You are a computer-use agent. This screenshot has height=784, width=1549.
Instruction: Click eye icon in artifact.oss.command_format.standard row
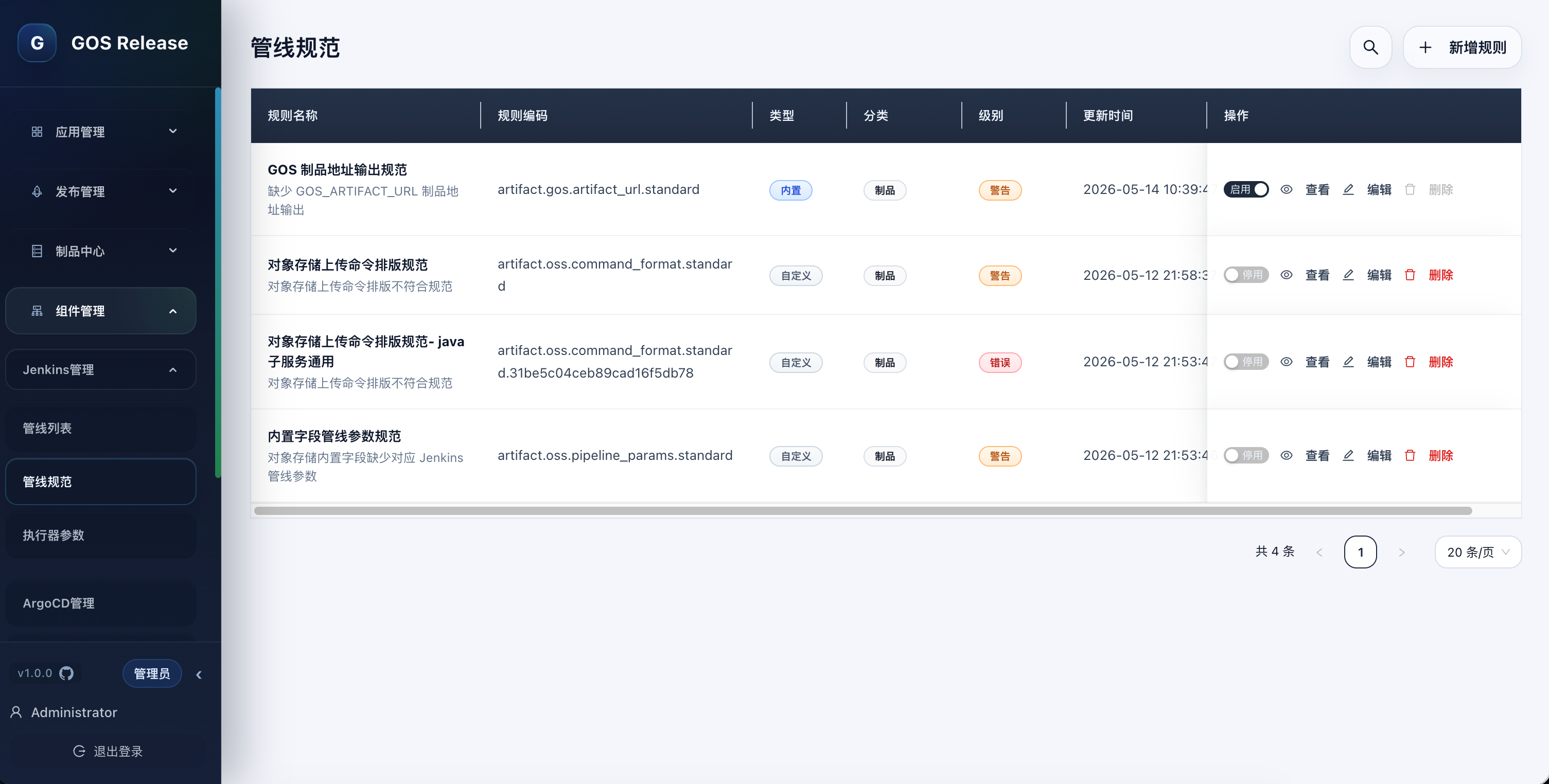point(1286,275)
